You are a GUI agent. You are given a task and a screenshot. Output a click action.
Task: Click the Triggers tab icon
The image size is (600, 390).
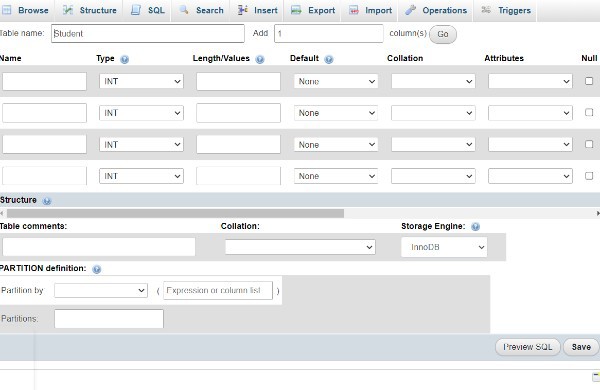coord(486,10)
